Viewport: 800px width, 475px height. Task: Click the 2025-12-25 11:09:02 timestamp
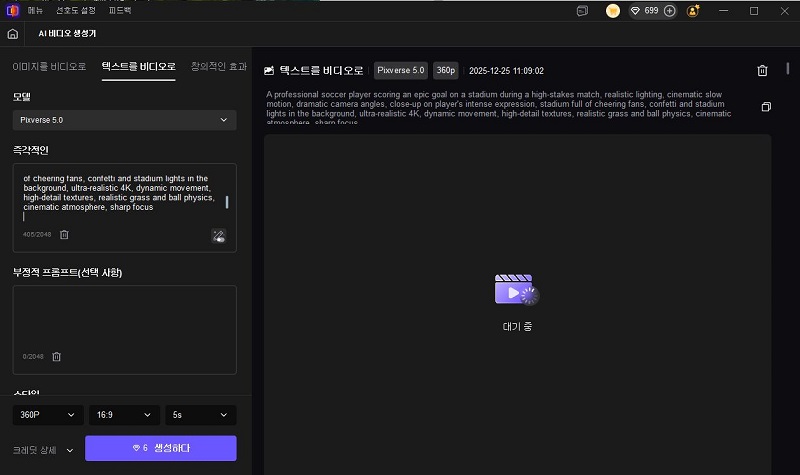506,71
